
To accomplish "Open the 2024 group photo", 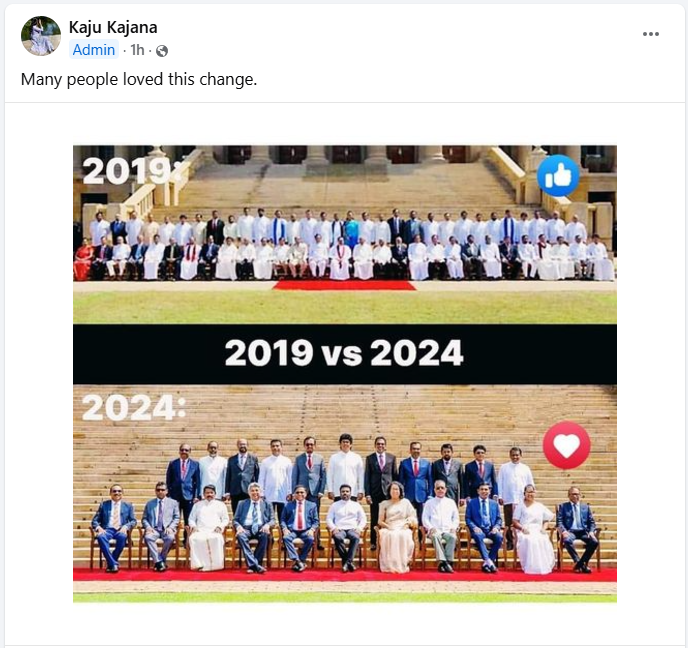I will [x=344, y=493].
